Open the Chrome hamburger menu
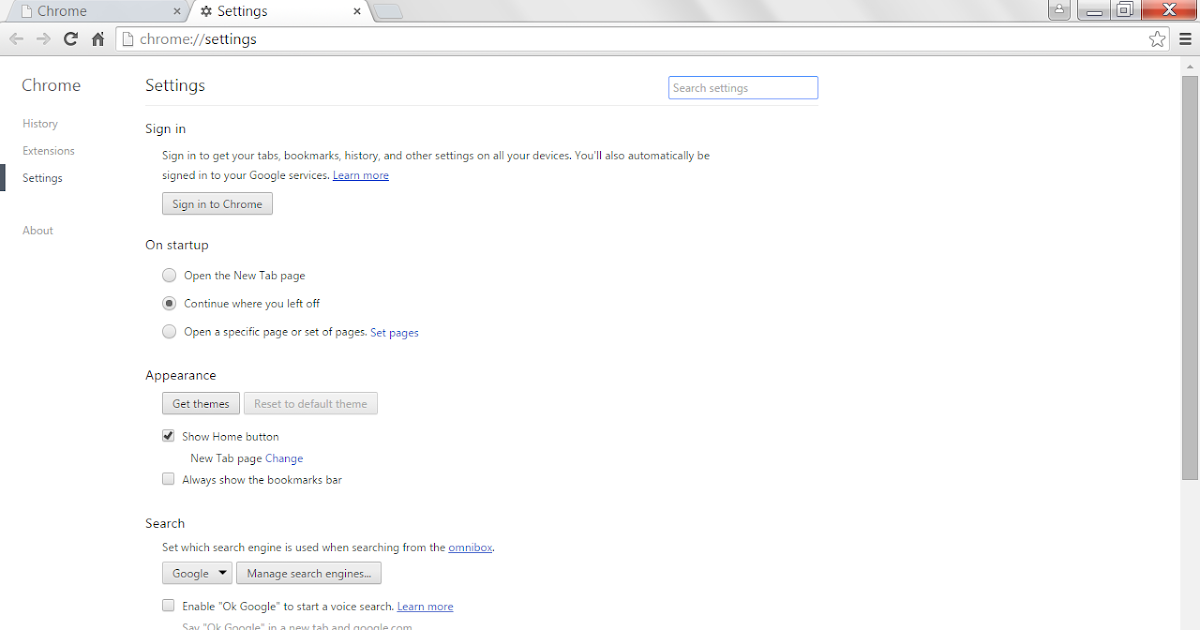1200x630 pixels. pyautogui.click(x=1185, y=39)
